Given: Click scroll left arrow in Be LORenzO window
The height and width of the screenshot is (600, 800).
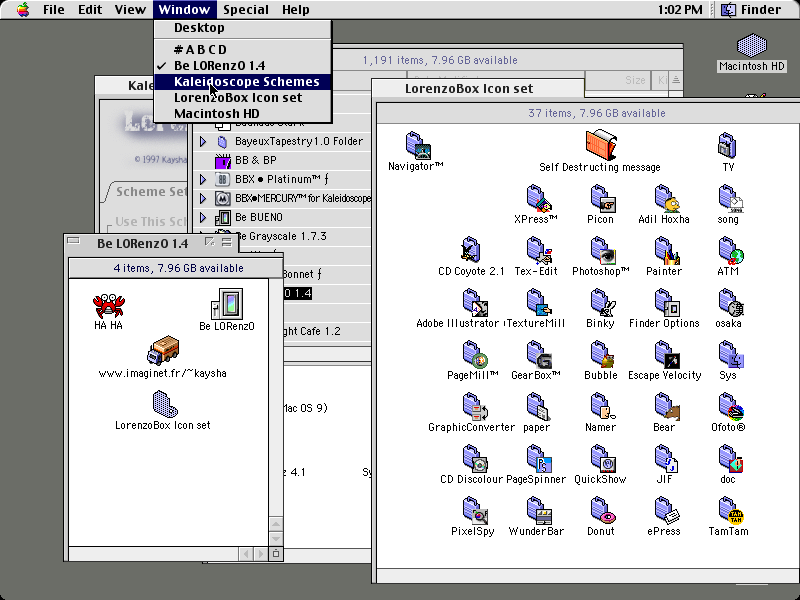Looking at the screenshot, I should [246, 554].
